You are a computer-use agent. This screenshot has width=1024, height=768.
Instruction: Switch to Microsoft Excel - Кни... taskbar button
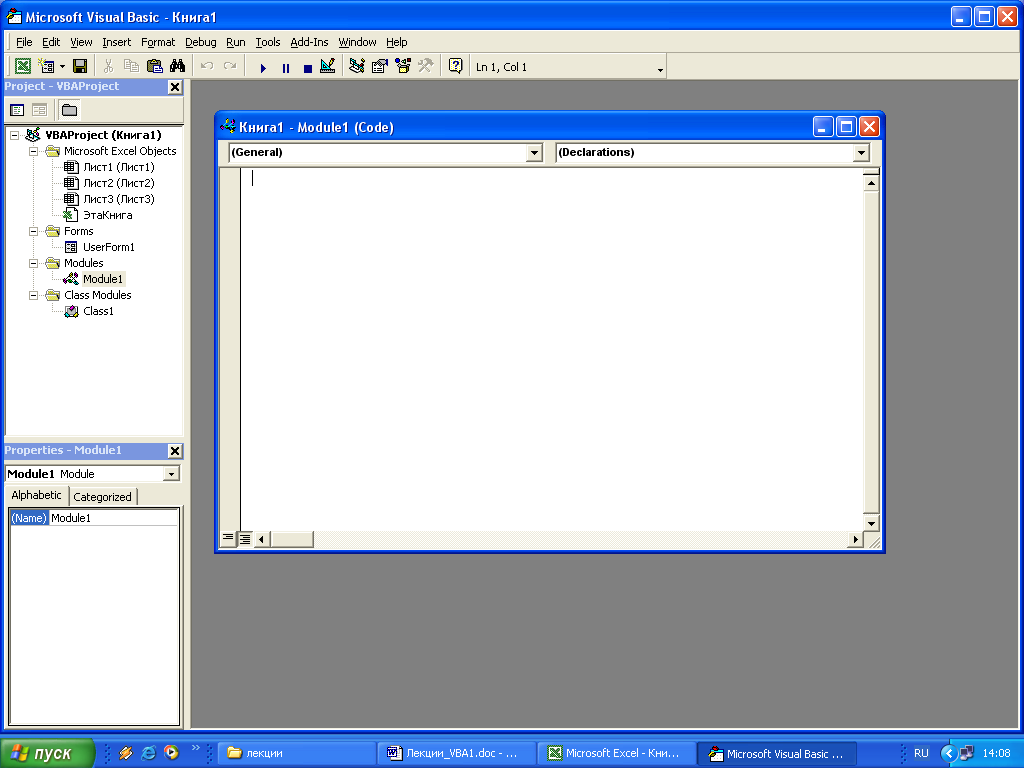click(616, 753)
